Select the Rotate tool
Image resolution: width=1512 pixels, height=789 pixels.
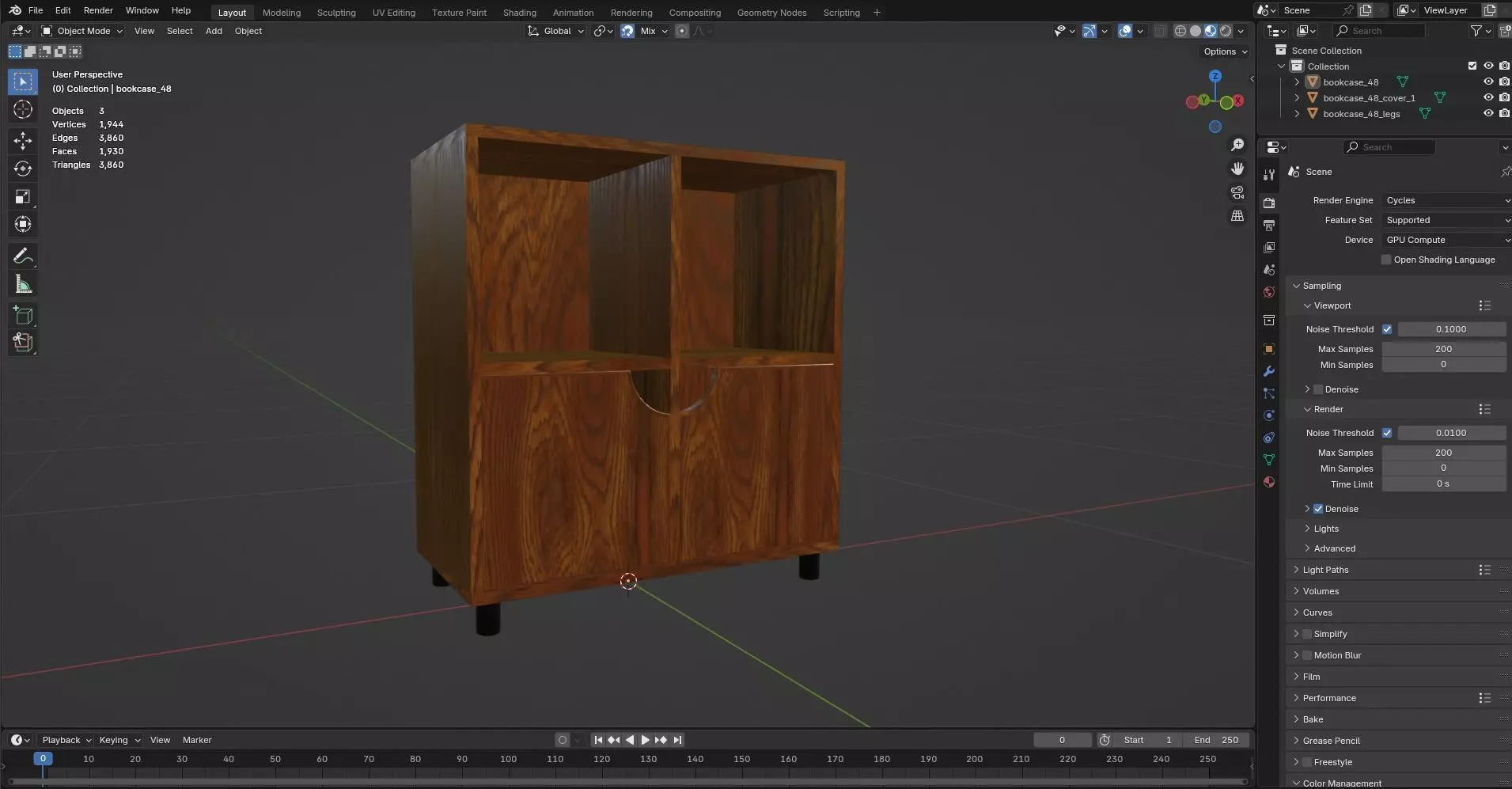point(23,169)
